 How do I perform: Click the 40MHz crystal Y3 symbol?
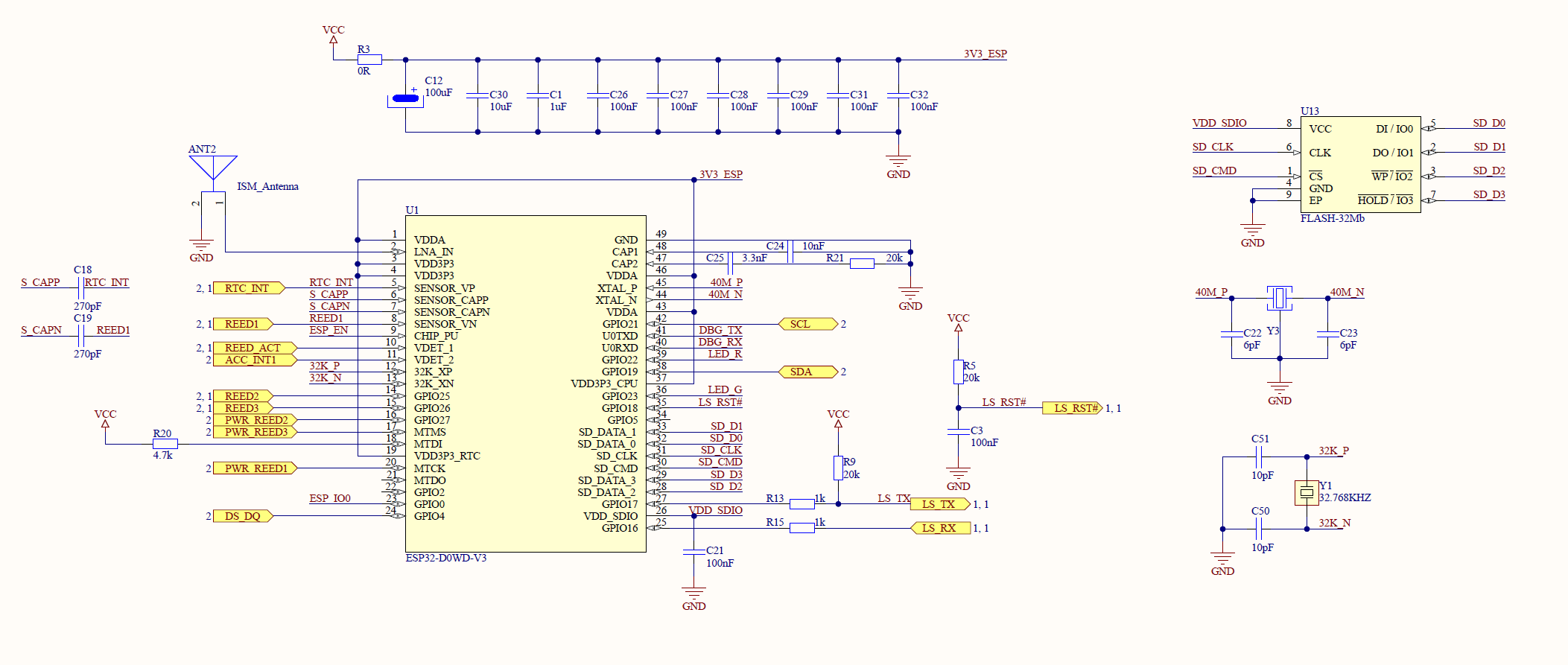1279,299
